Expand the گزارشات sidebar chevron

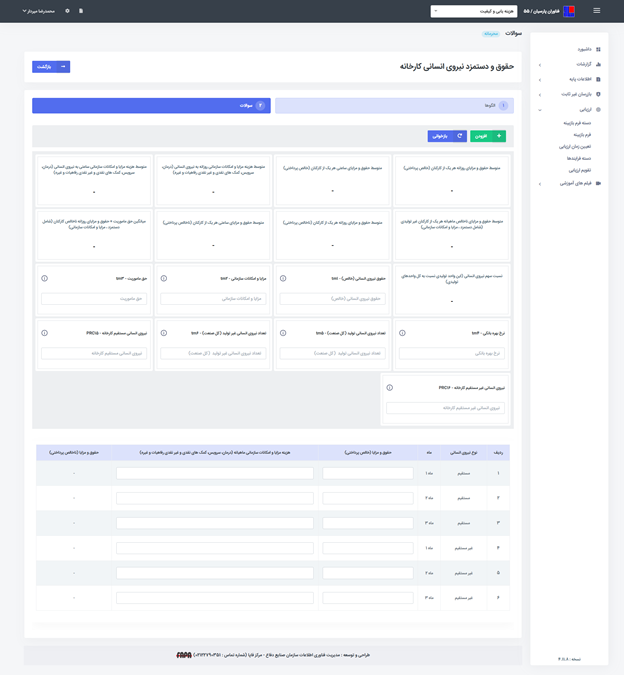(540, 65)
